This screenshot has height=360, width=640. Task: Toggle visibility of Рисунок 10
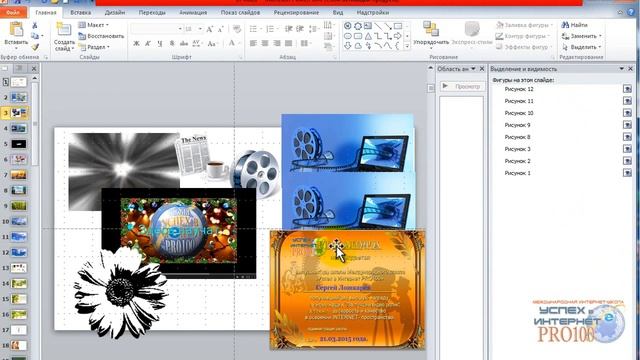pyautogui.click(x=627, y=113)
